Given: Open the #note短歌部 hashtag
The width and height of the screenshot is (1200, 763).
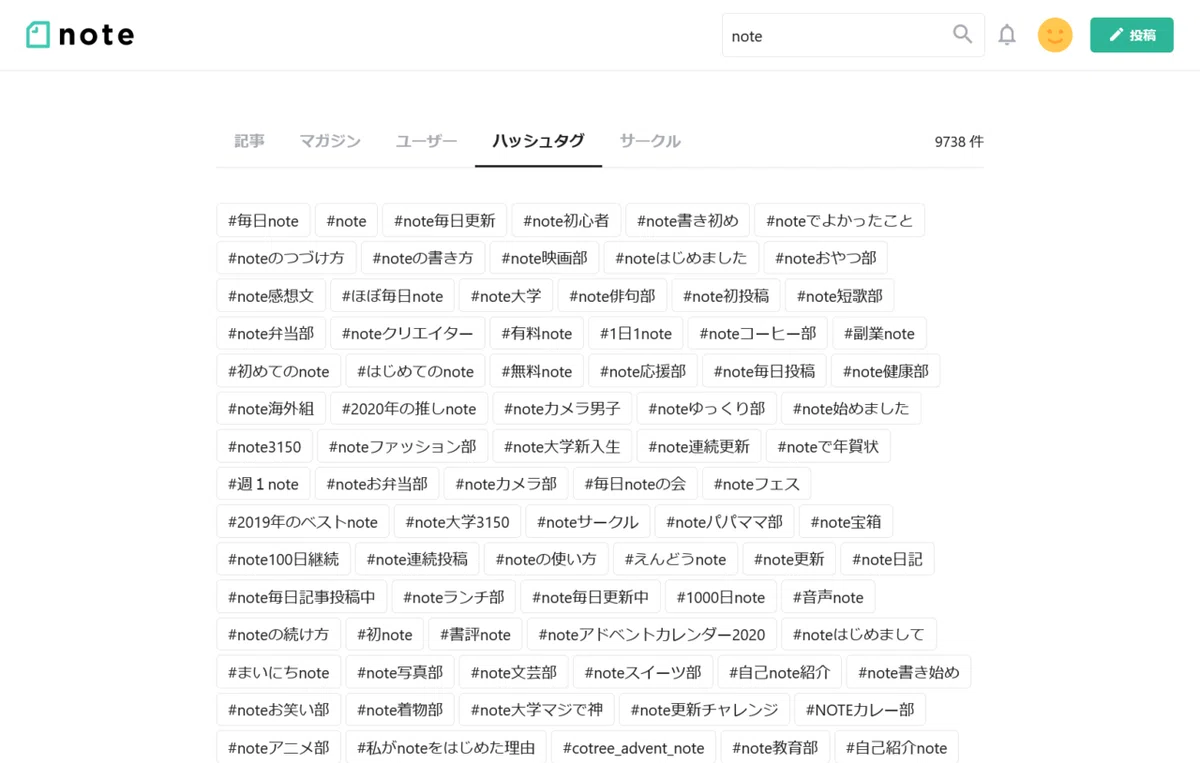Looking at the screenshot, I should pos(840,296).
